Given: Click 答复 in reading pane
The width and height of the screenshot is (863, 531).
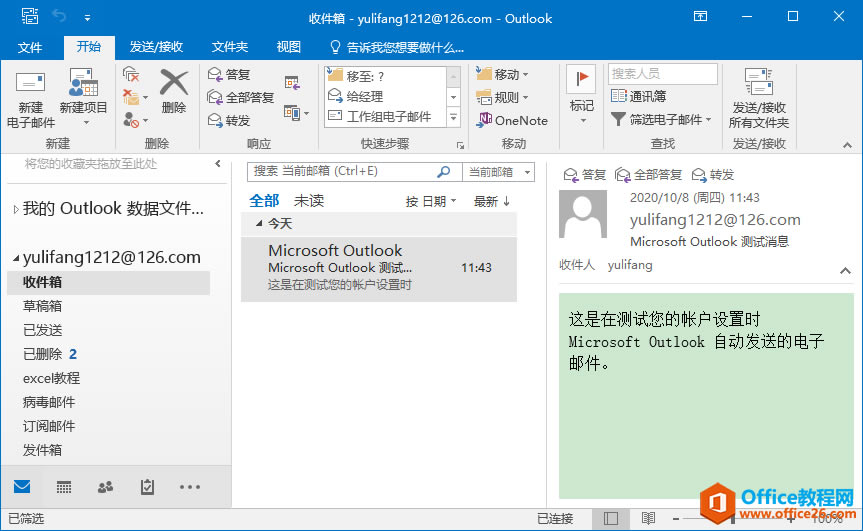Looking at the screenshot, I should [585, 175].
